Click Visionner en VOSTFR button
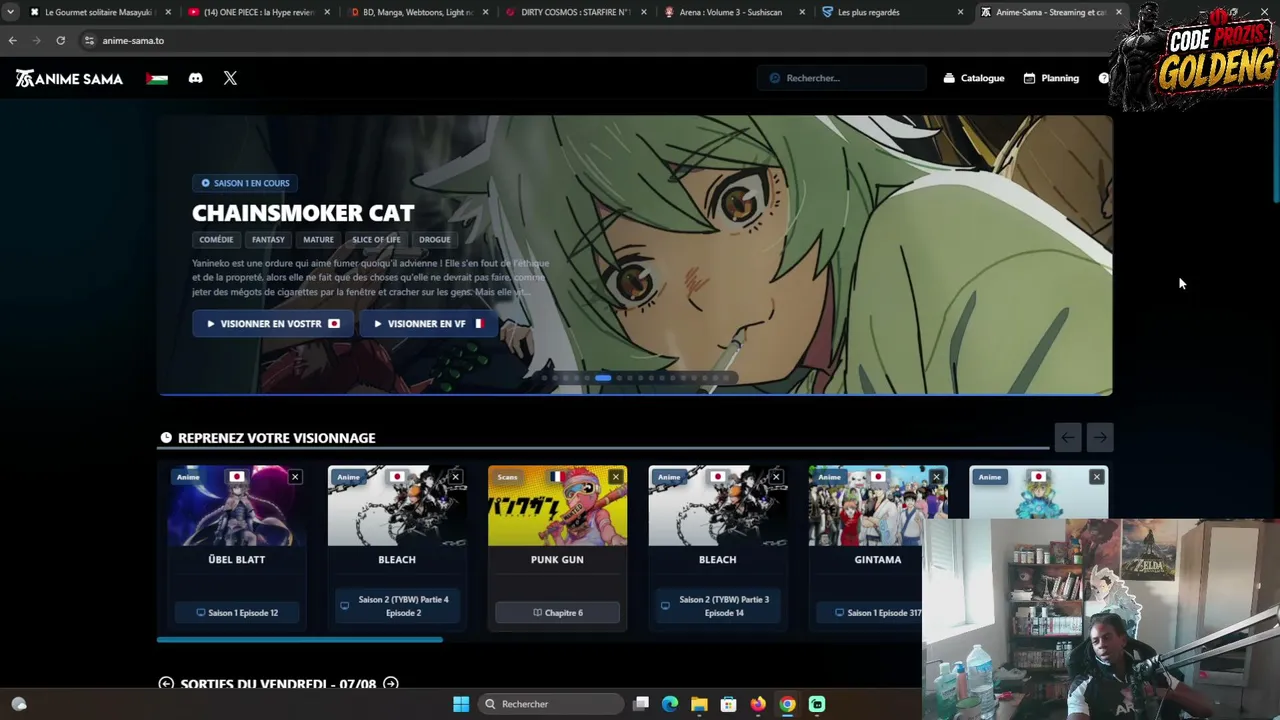Image resolution: width=1280 pixels, height=720 pixels. [273, 324]
